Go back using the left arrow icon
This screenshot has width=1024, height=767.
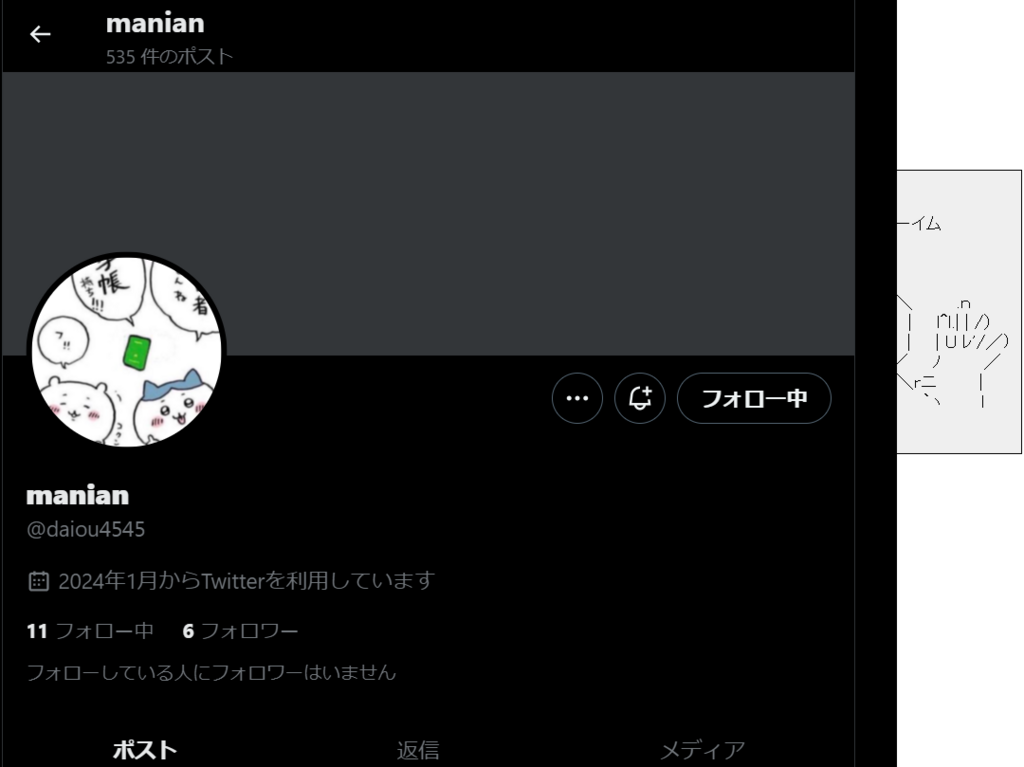coord(40,34)
